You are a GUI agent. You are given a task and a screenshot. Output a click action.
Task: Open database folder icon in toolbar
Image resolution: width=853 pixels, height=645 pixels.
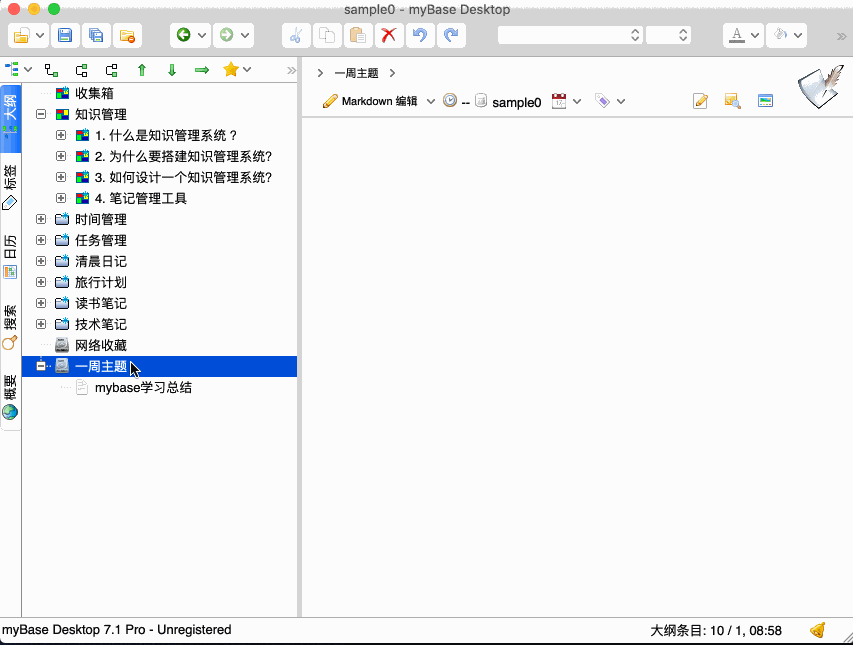pyautogui.click(x=21, y=36)
